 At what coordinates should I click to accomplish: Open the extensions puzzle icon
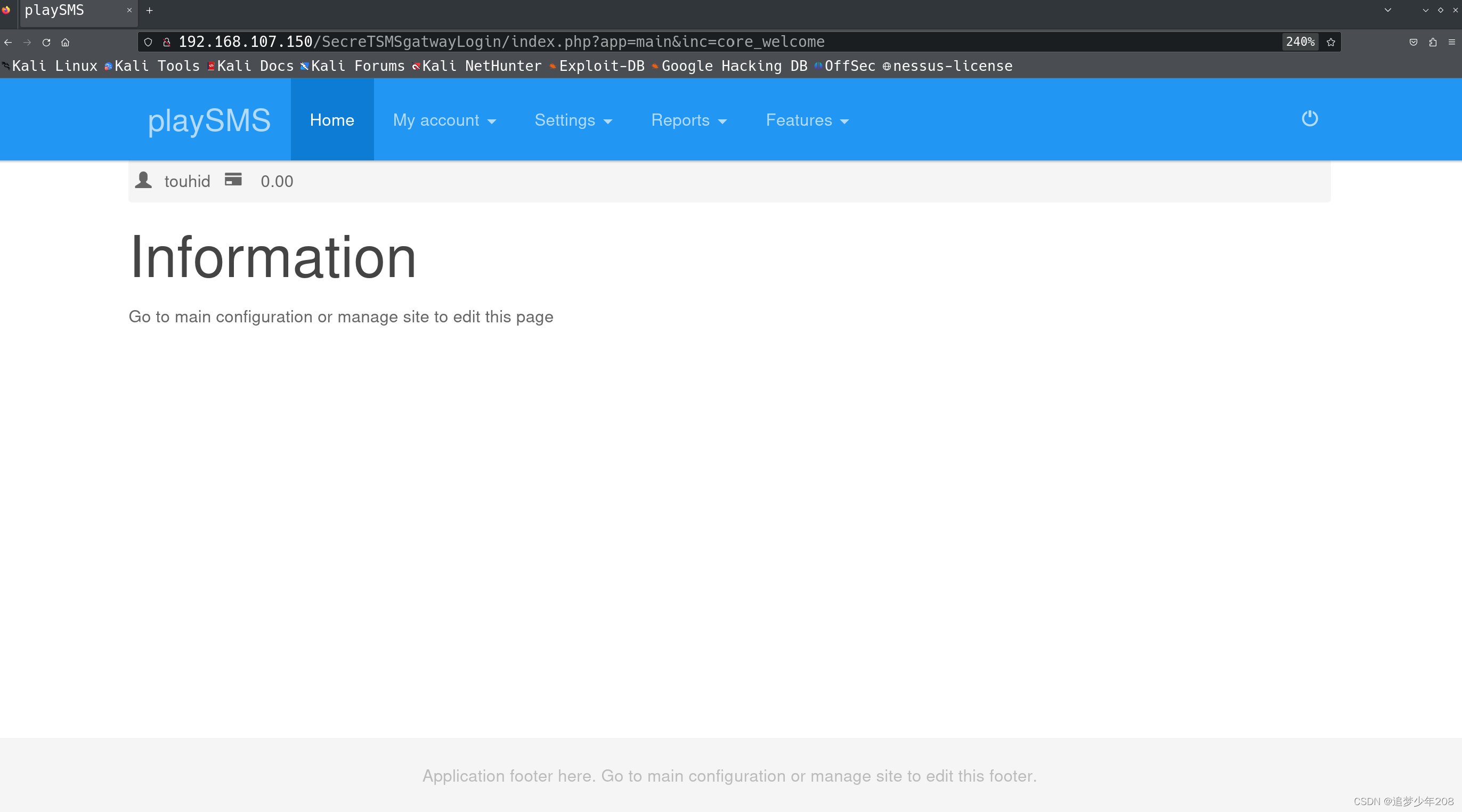click(x=1433, y=42)
